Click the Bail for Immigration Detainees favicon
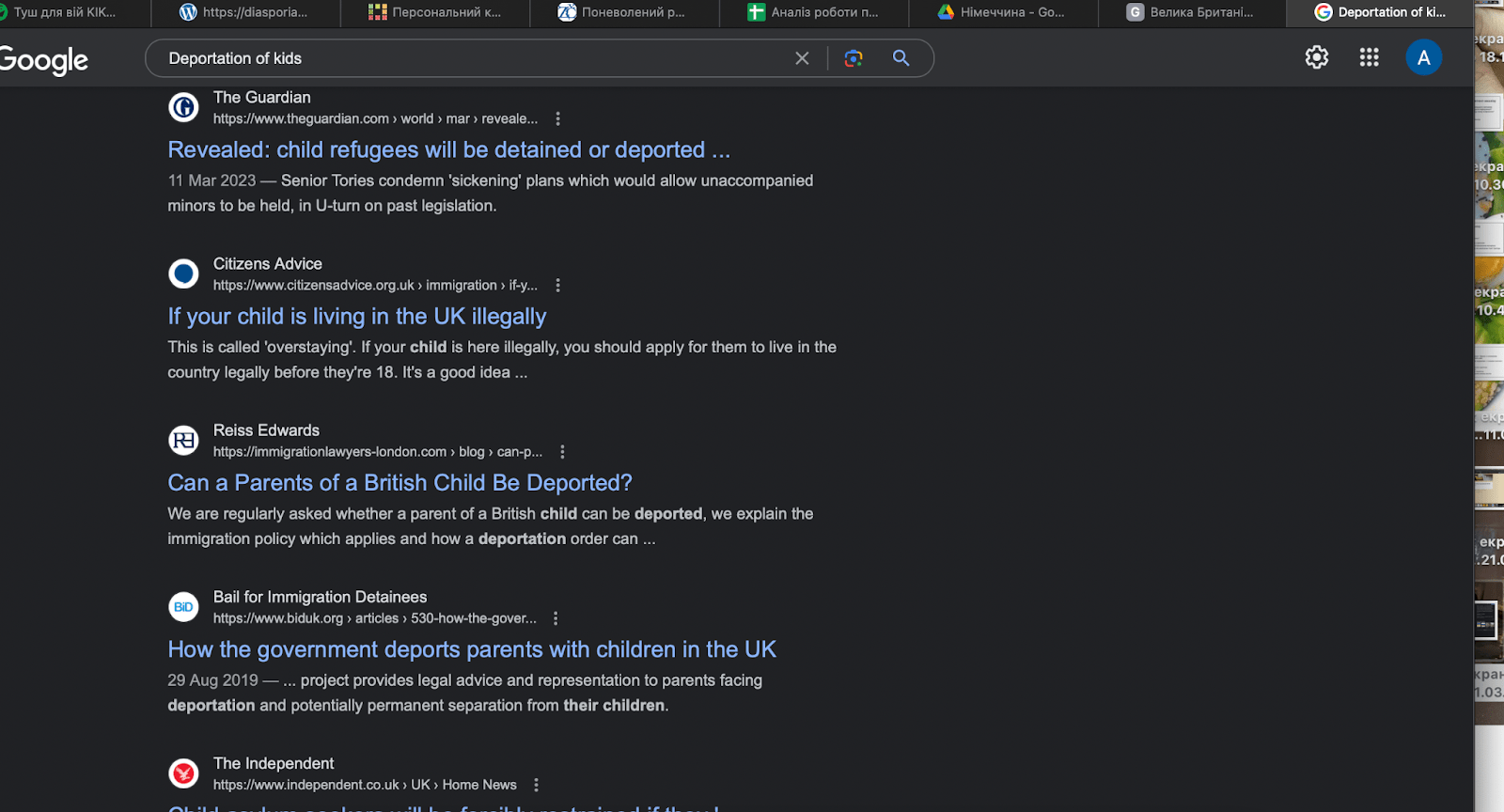 [x=183, y=607]
